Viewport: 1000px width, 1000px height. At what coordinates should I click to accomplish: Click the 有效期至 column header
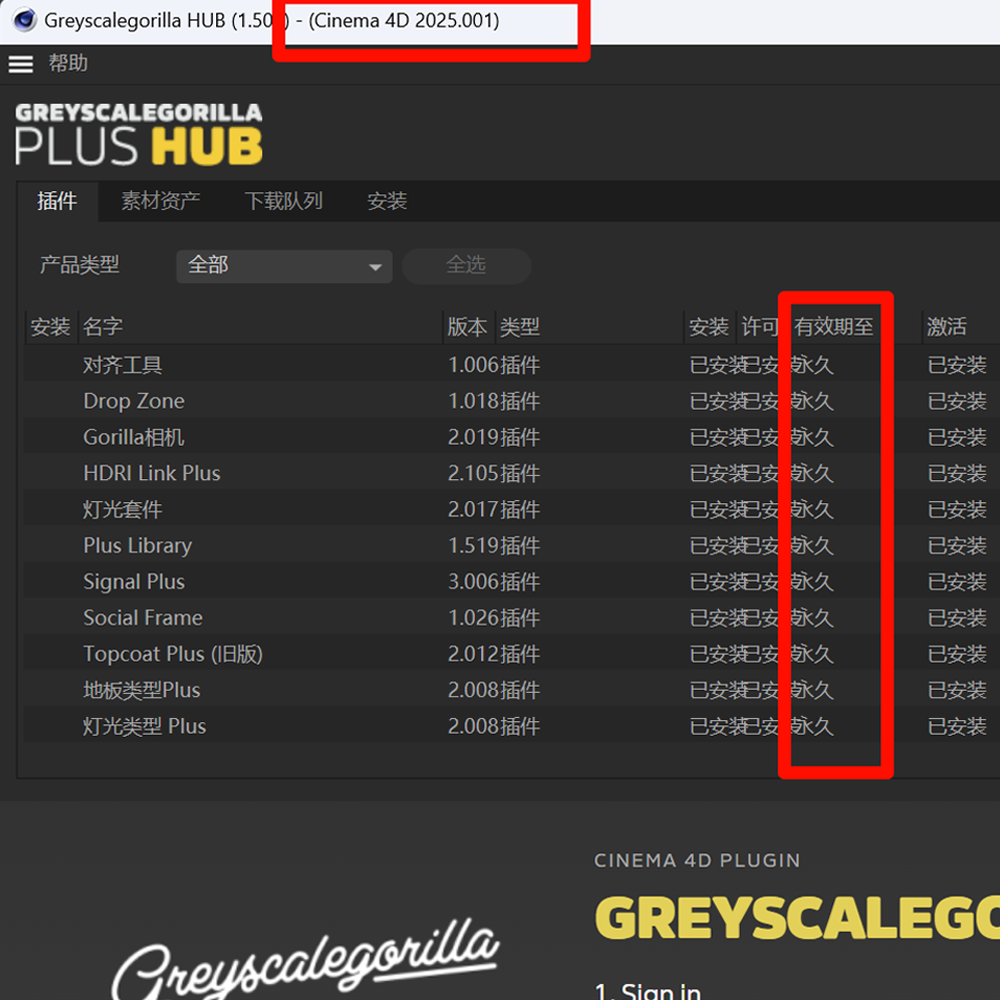(x=834, y=327)
